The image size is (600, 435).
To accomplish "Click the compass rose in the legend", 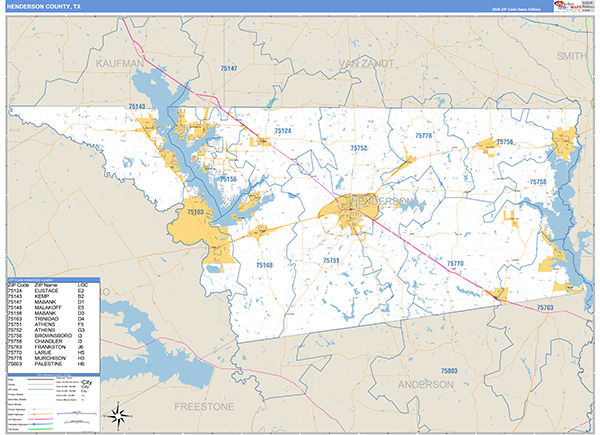I will pos(119,415).
